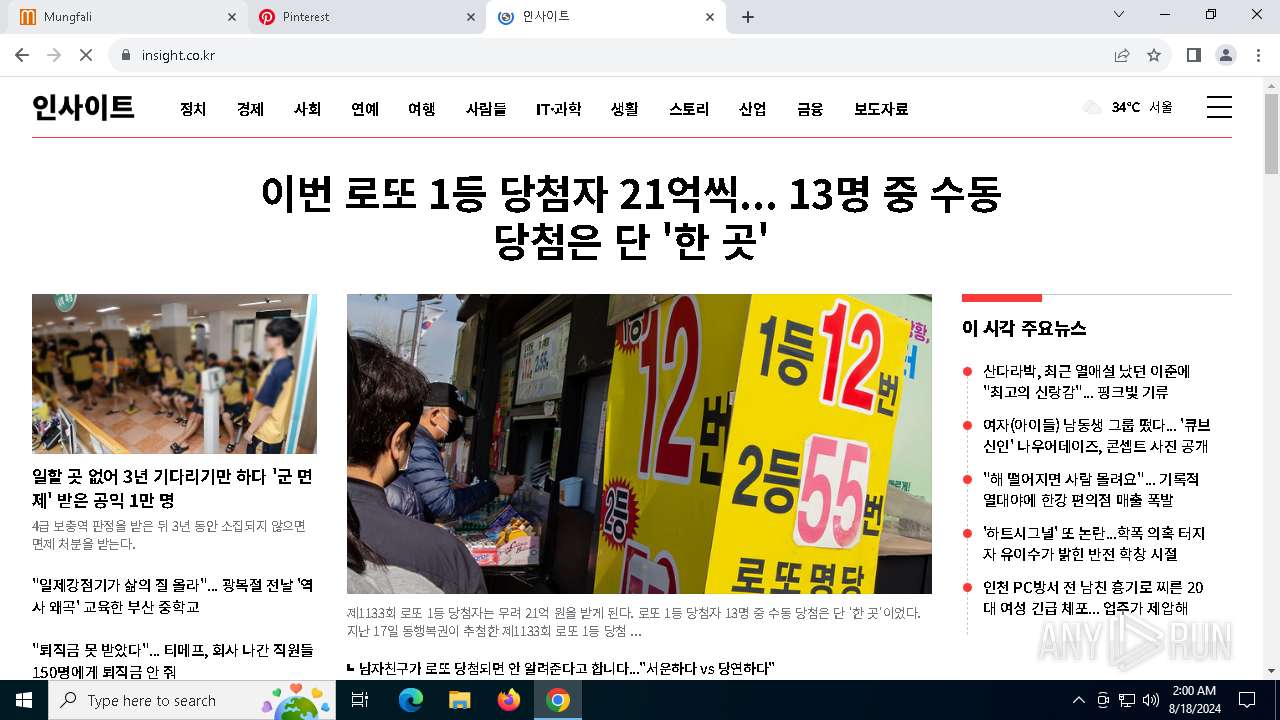The height and width of the screenshot is (720, 1280).
Task: Open the IT·과학 section
Action: (x=558, y=109)
